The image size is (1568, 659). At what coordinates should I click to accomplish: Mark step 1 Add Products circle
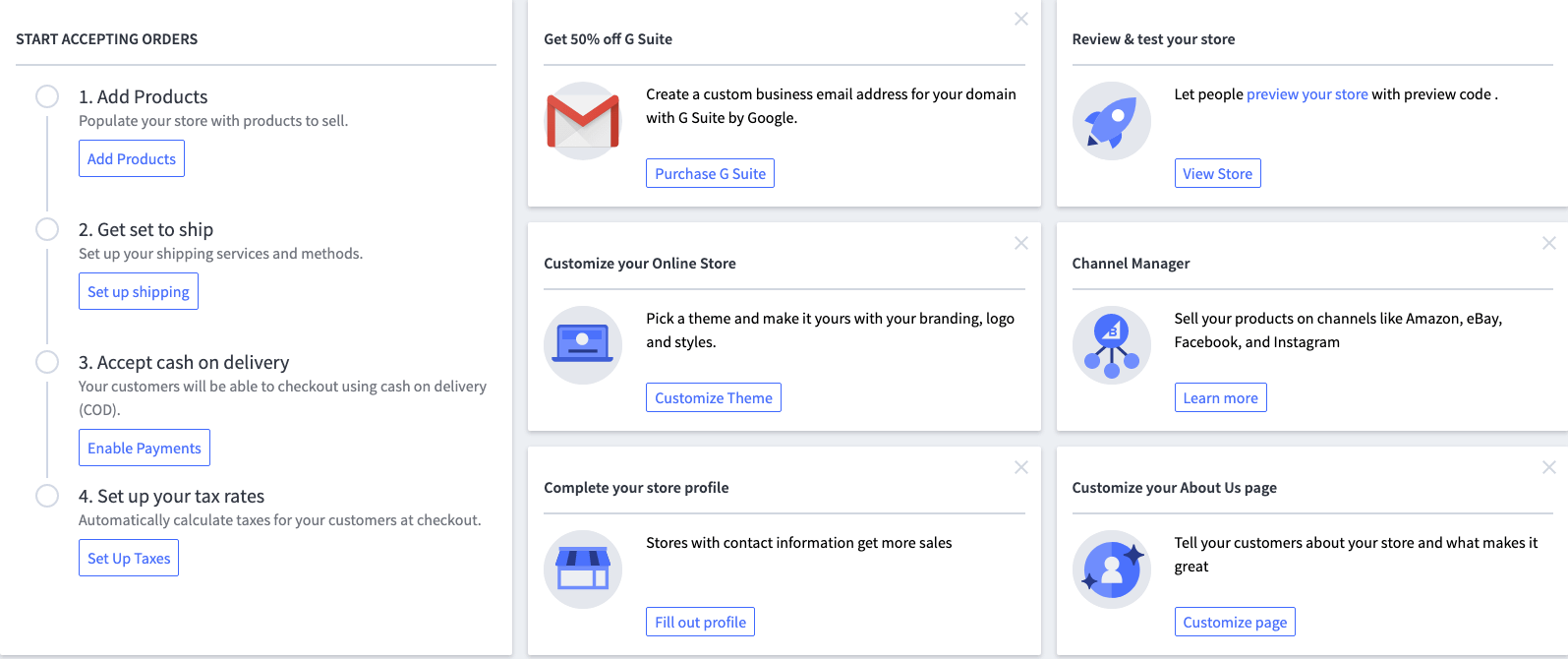(x=47, y=96)
